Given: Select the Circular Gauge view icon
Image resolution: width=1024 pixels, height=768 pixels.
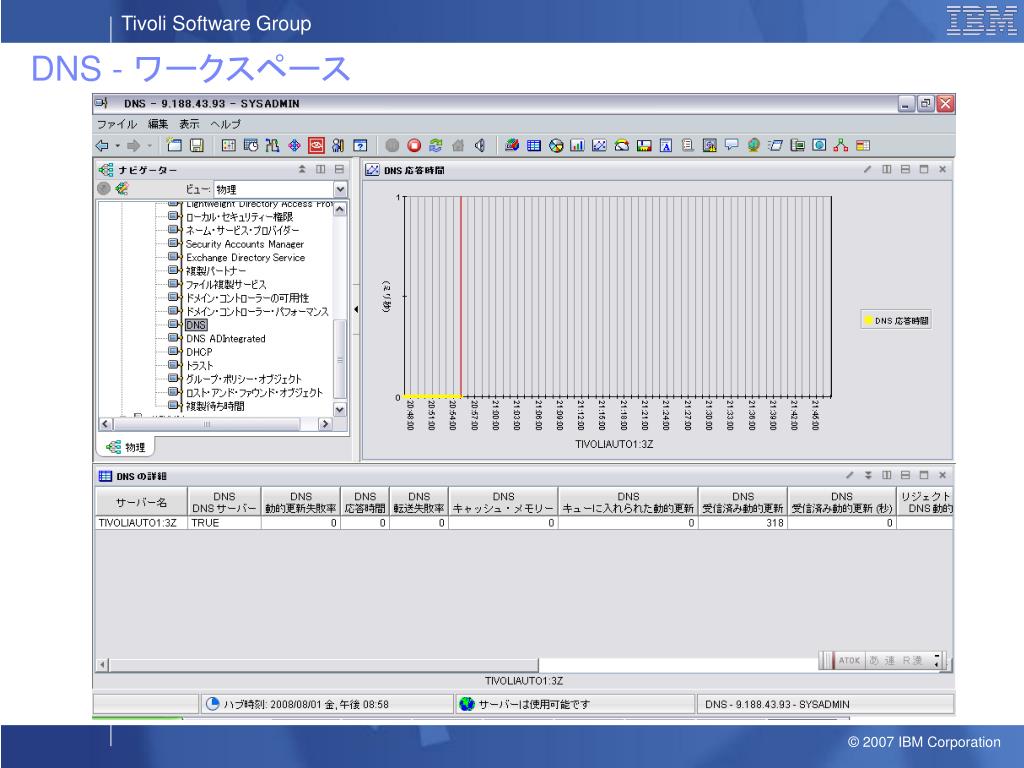Looking at the screenshot, I should pos(622,145).
